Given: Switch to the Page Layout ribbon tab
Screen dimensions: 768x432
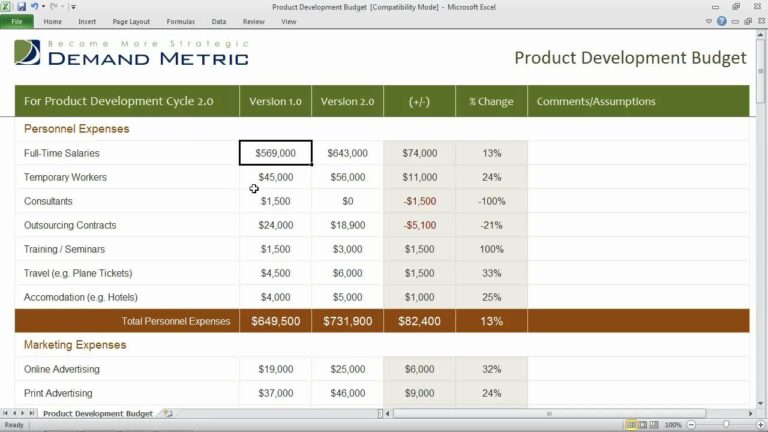Looking at the screenshot, I should pyautogui.click(x=131, y=21).
